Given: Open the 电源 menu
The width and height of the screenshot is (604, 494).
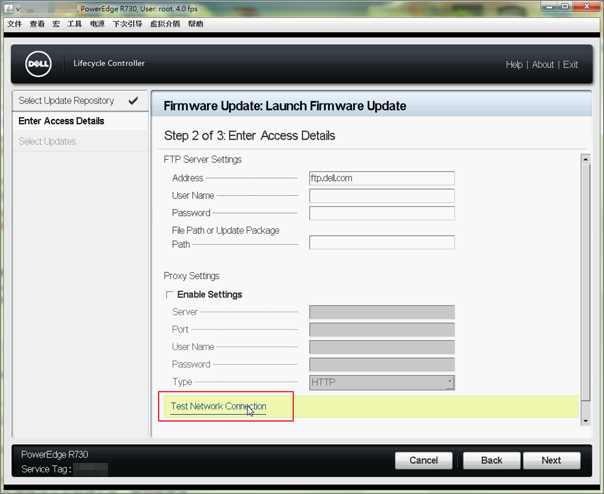Looking at the screenshot, I should (97, 24).
